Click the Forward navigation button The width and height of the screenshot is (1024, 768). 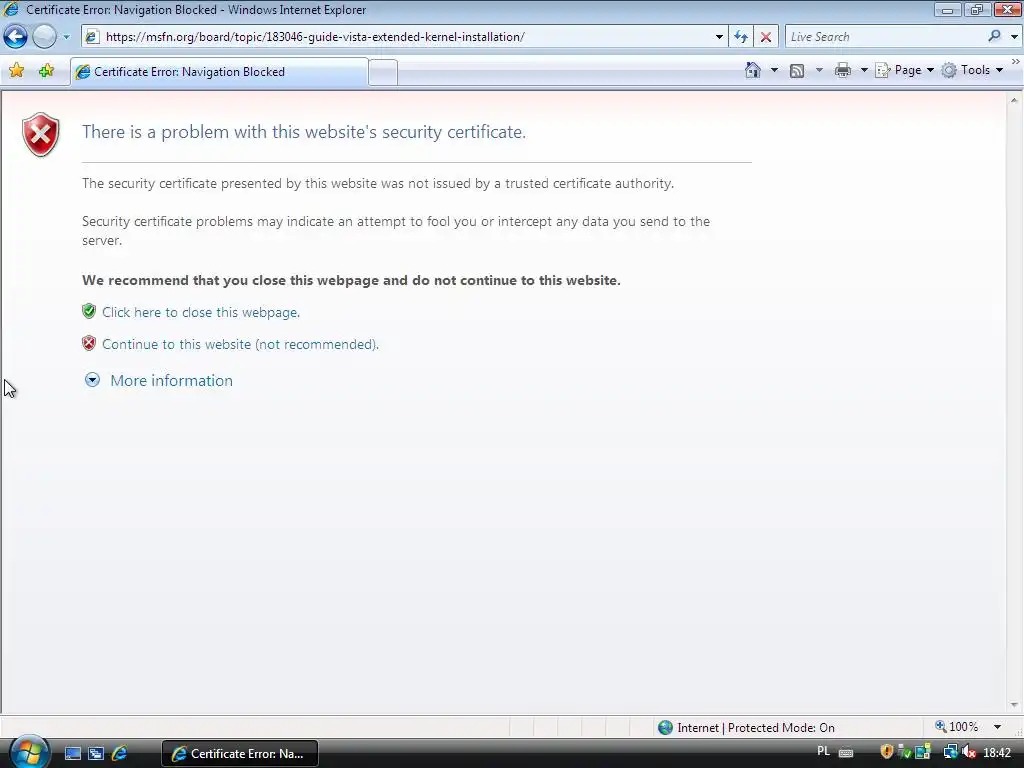click(x=44, y=37)
